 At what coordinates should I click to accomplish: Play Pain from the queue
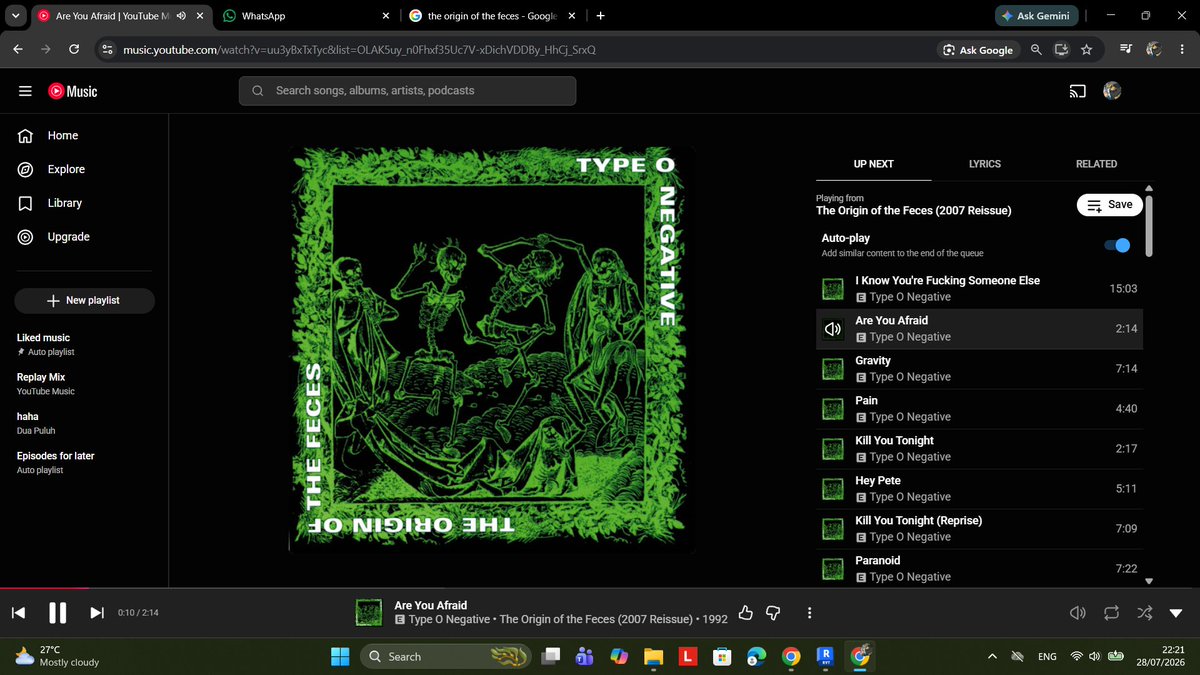coord(980,409)
